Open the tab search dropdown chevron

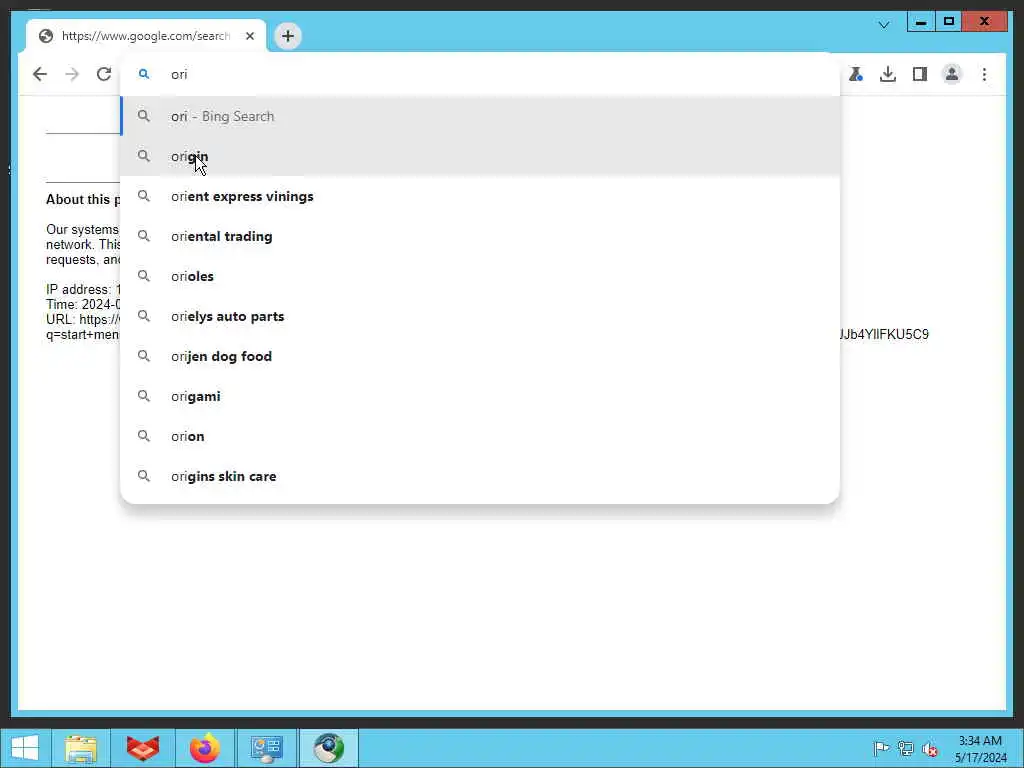point(884,25)
